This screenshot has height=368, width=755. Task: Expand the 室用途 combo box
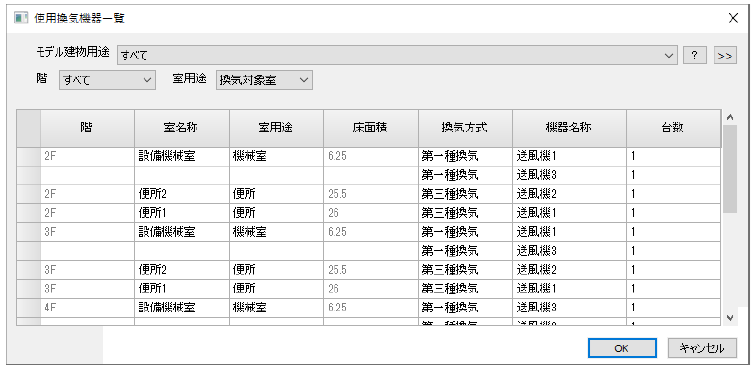tap(264, 80)
